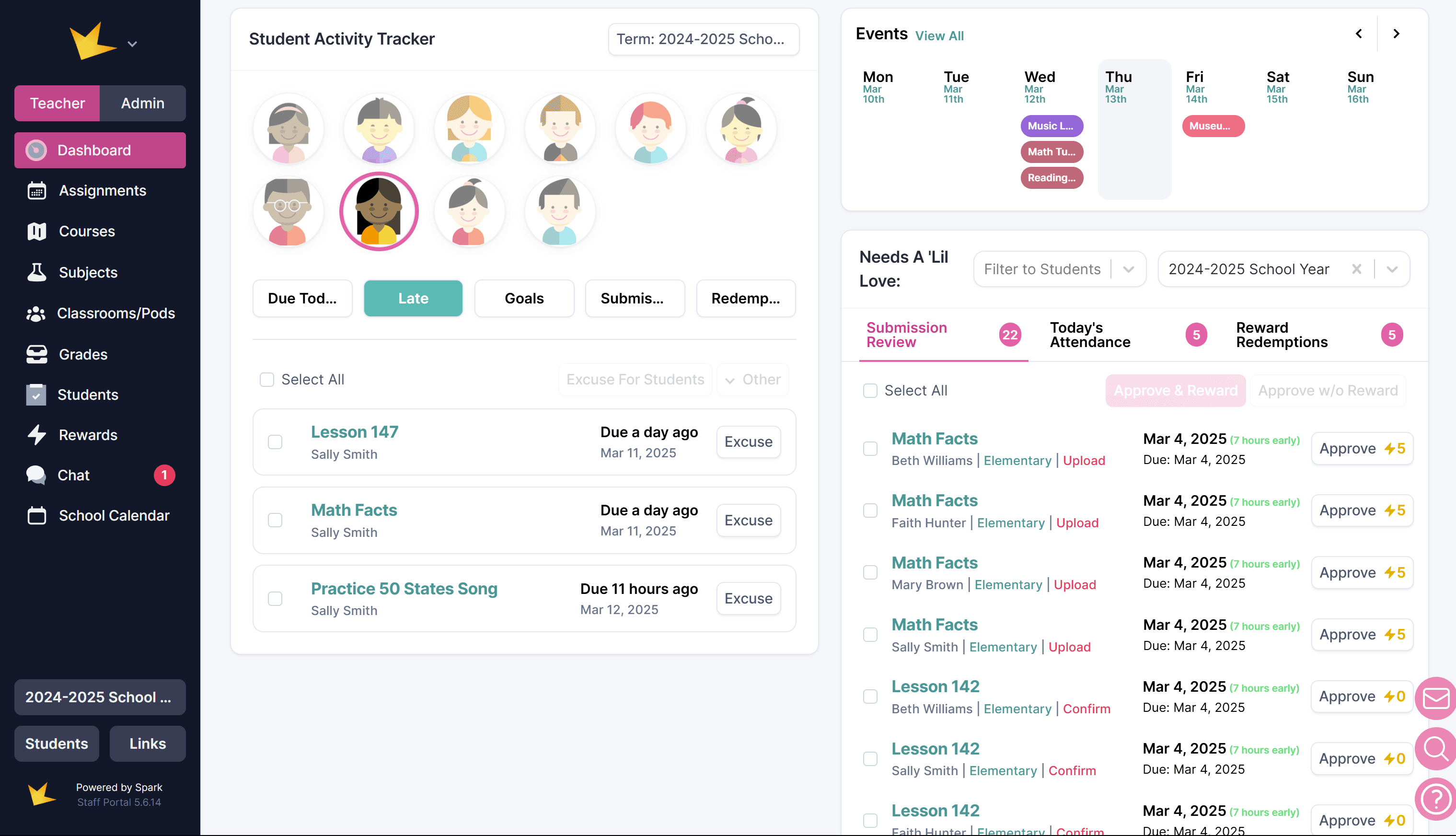This screenshot has width=1456, height=836.
Task: Click the Assignments calendar icon in sidebar
Action: [x=37, y=191]
